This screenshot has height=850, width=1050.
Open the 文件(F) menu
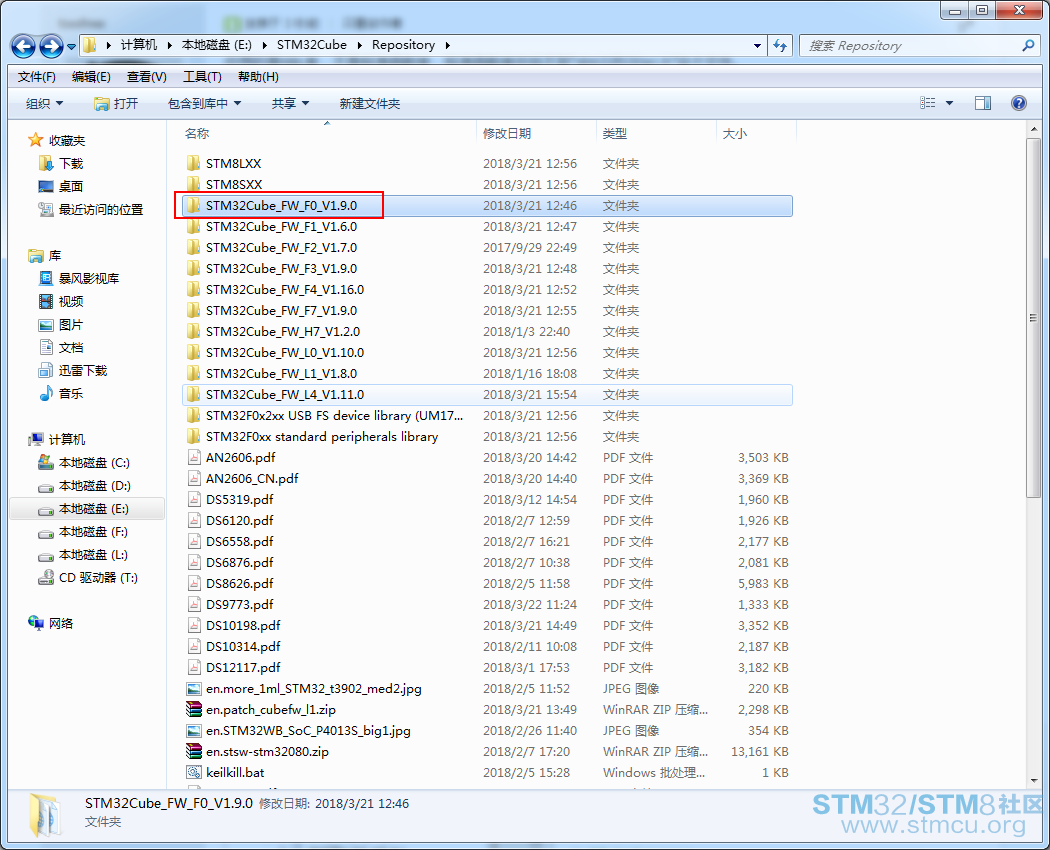(36, 77)
